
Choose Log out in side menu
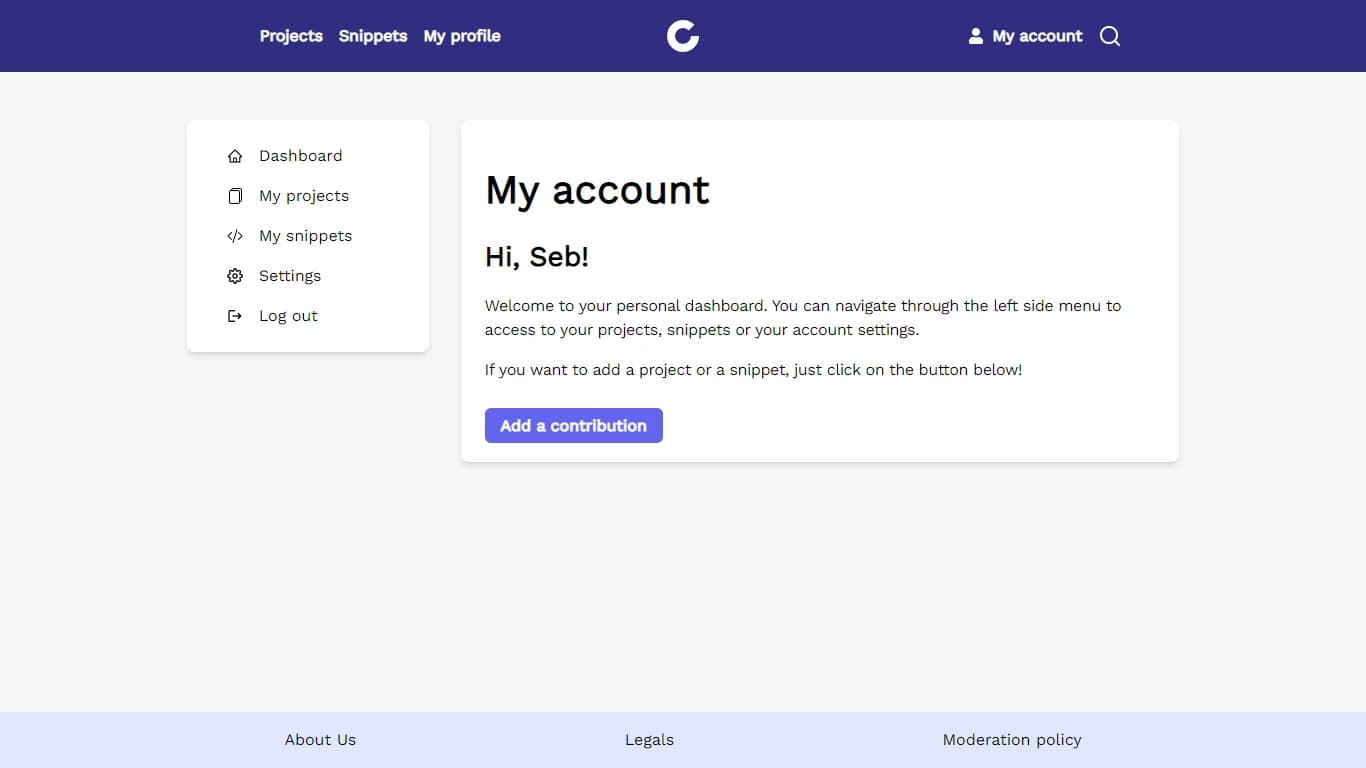tap(288, 316)
